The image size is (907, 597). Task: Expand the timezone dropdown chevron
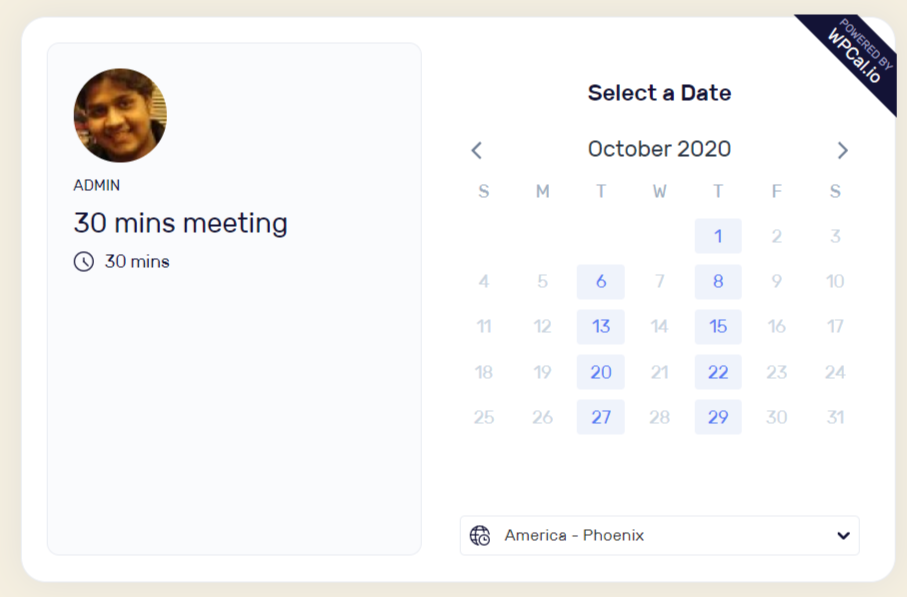(843, 536)
